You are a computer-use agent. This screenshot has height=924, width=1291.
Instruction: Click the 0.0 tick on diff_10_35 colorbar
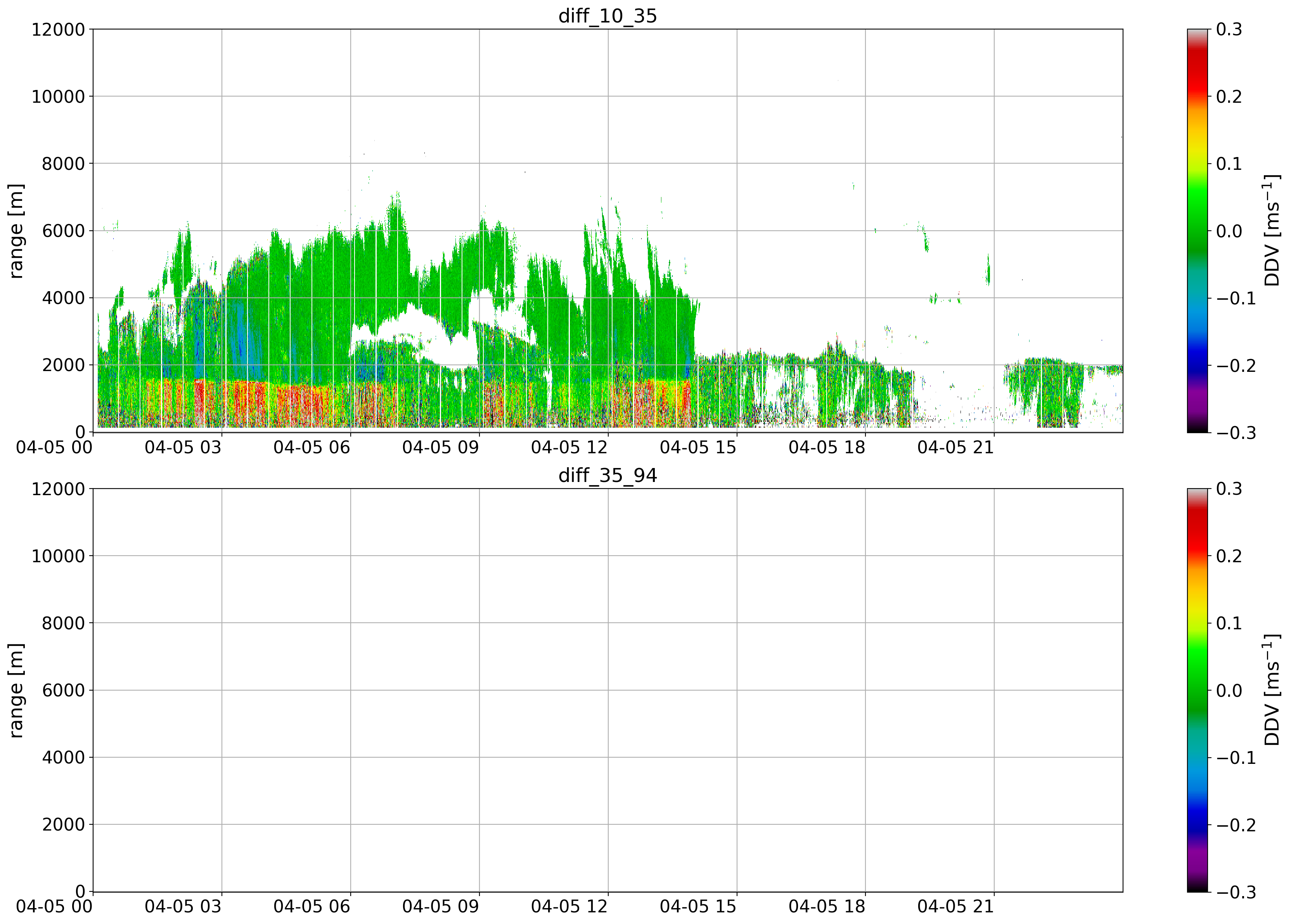tap(1230, 231)
